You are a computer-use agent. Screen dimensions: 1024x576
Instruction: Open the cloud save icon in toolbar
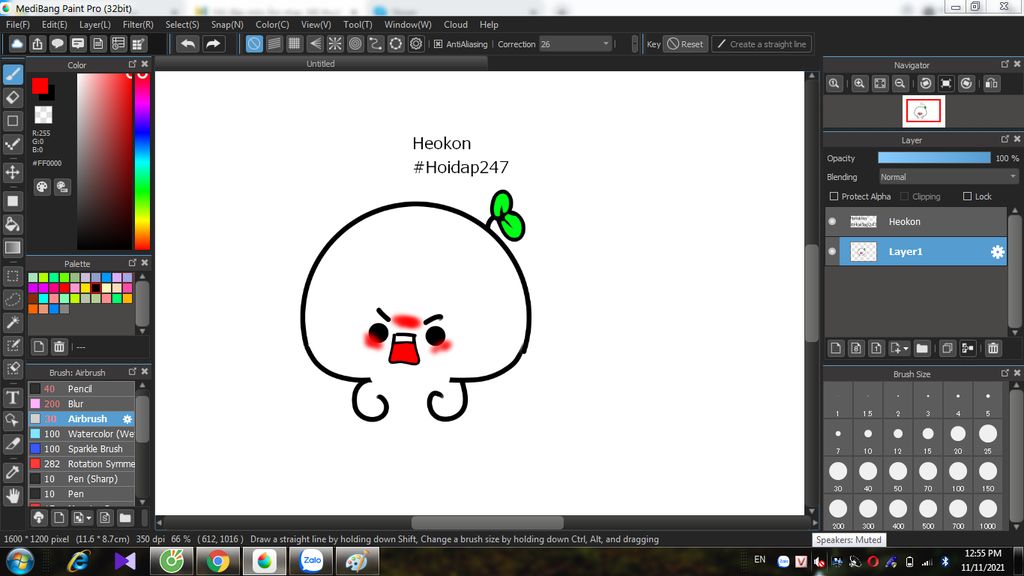pyautogui.click(x=17, y=44)
